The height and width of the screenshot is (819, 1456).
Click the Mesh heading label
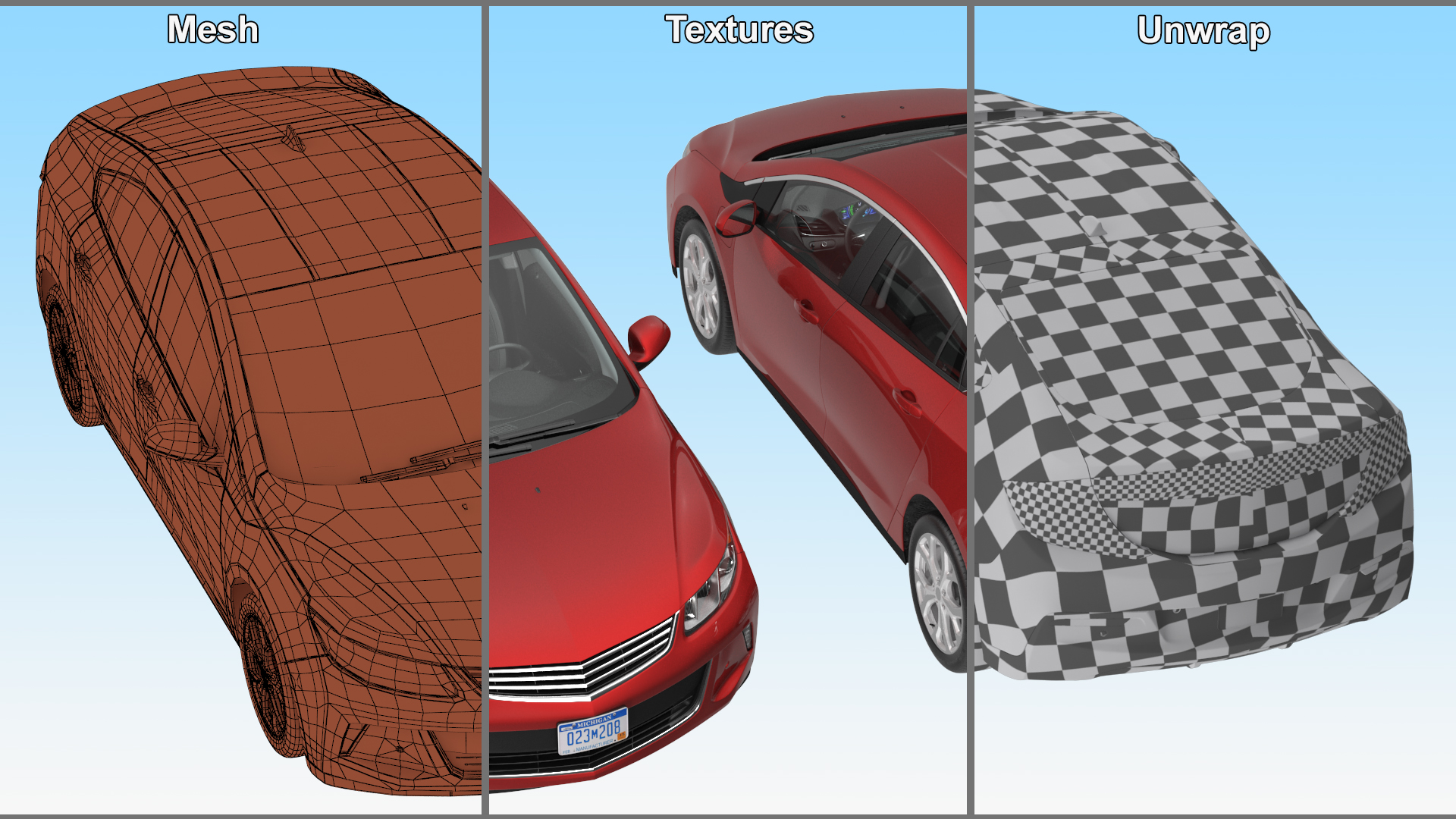coord(213,30)
